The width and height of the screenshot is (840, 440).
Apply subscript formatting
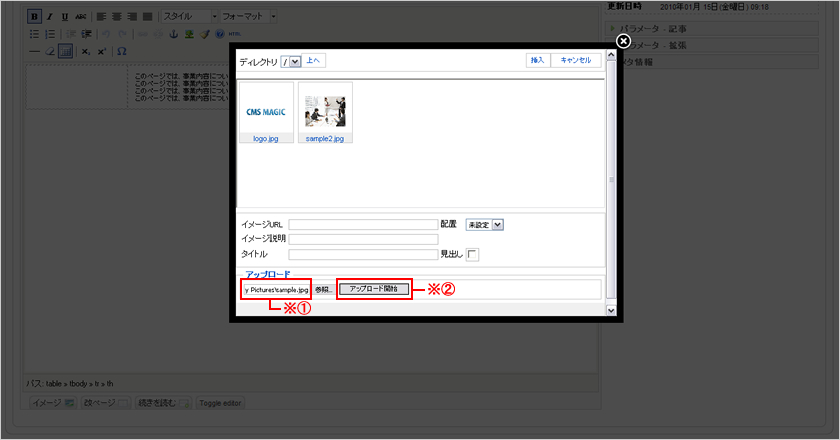pyautogui.click(x=86, y=51)
